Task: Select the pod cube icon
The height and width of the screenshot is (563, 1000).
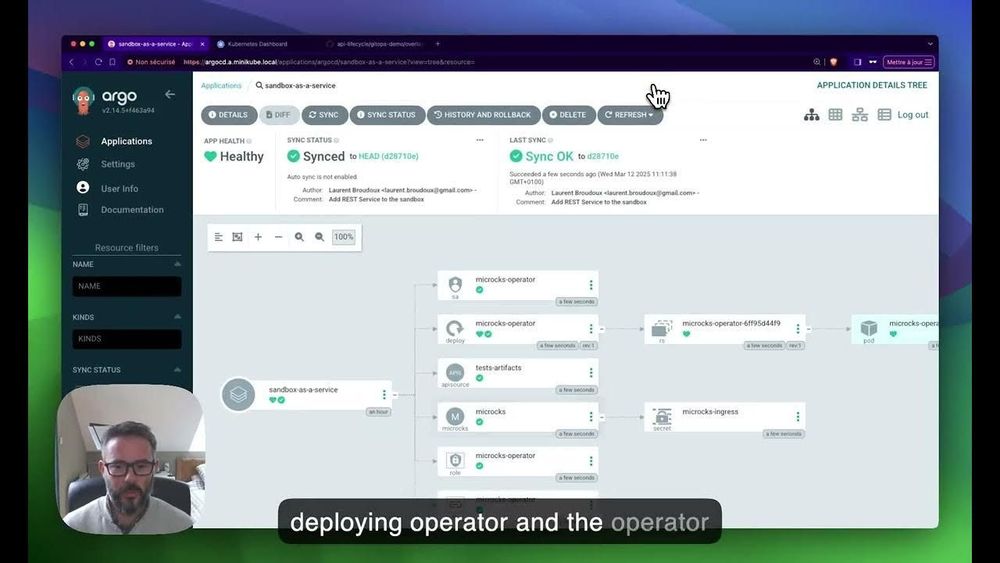Action: click(x=869, y=328)
